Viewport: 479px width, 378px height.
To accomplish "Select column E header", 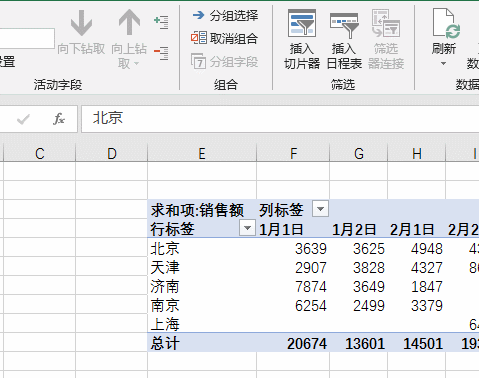I will (202, 154).
